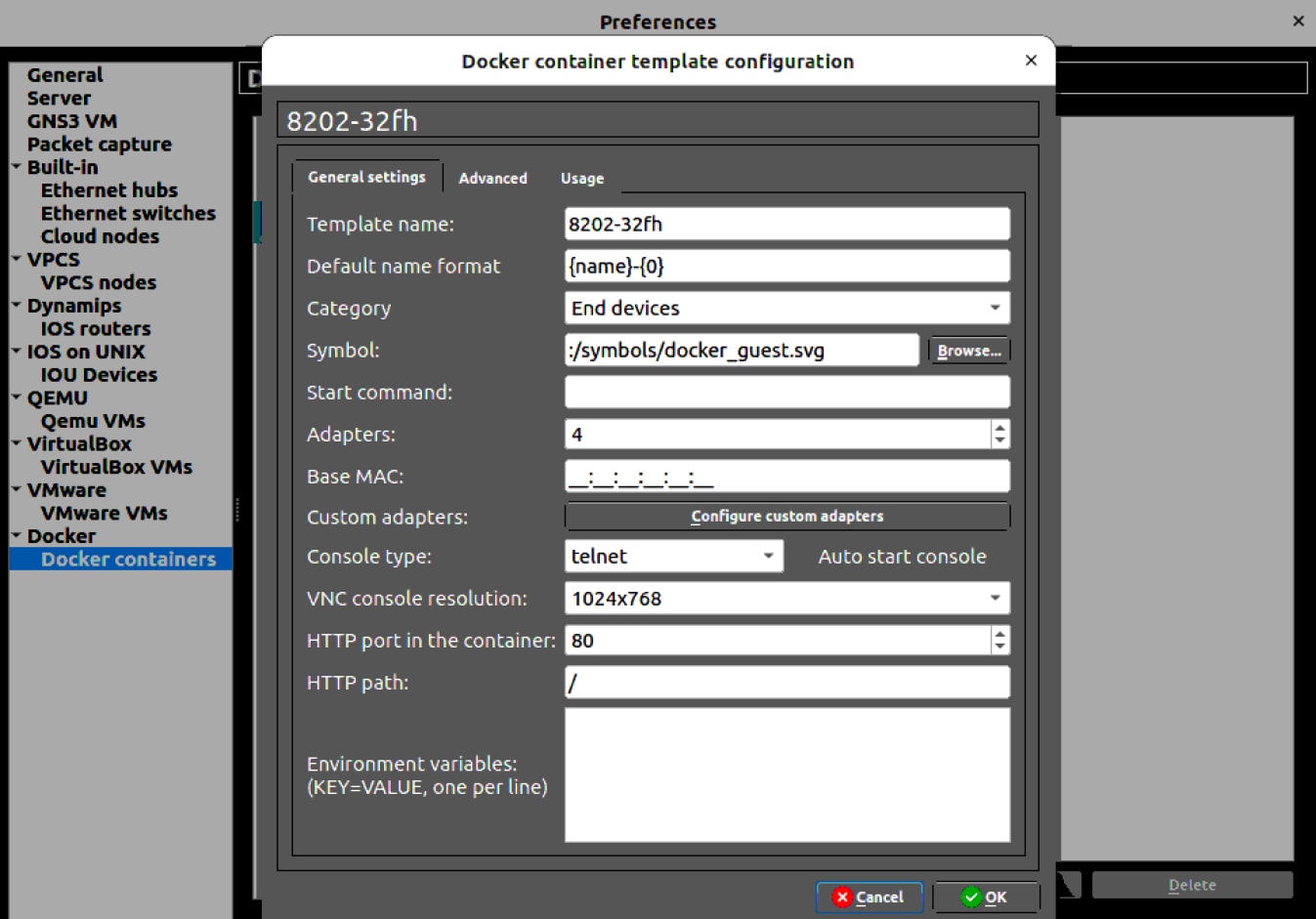Select IOS routers in the tree
1316x919 pixels.
pyautogui.click(x=96, y=329)
